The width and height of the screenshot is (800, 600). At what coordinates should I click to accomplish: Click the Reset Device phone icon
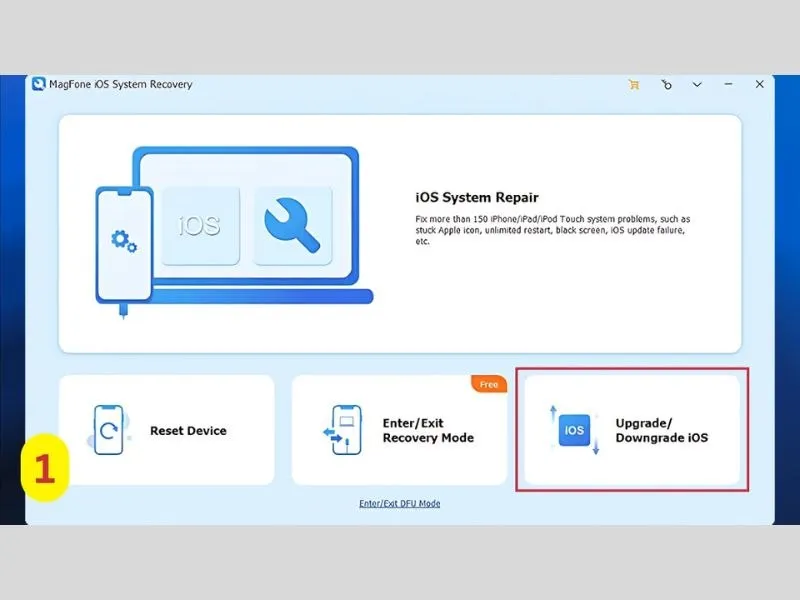point(109,430)
